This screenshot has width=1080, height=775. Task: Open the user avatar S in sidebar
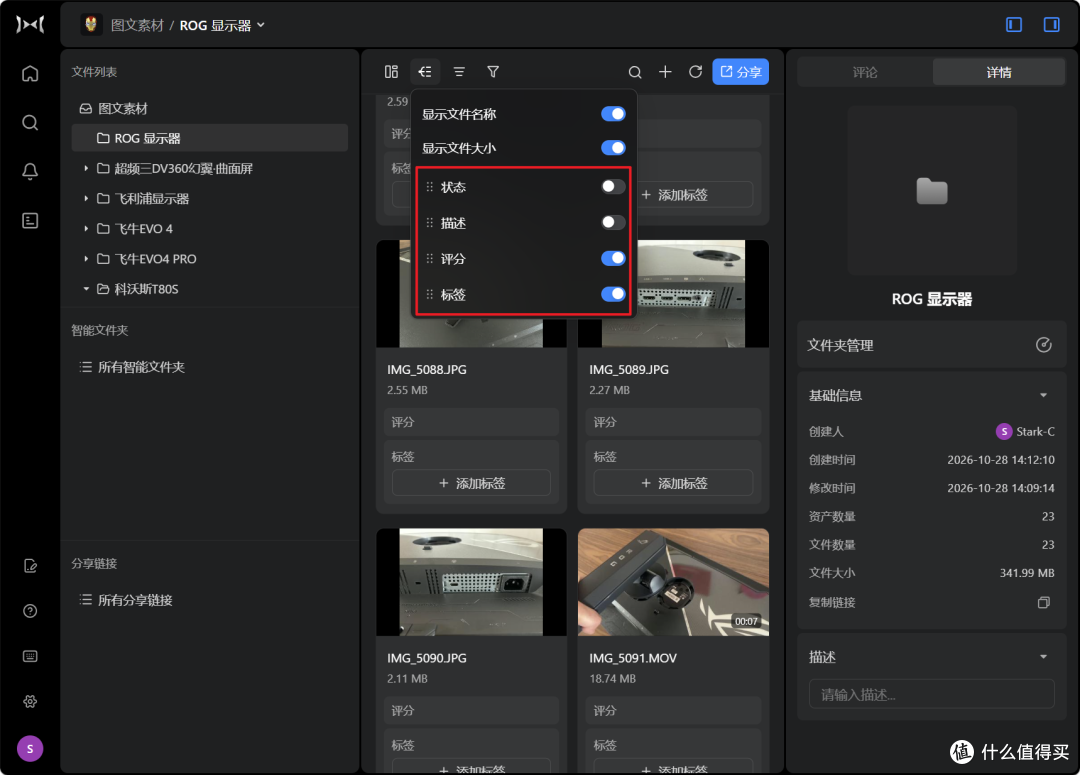point(30,749)
